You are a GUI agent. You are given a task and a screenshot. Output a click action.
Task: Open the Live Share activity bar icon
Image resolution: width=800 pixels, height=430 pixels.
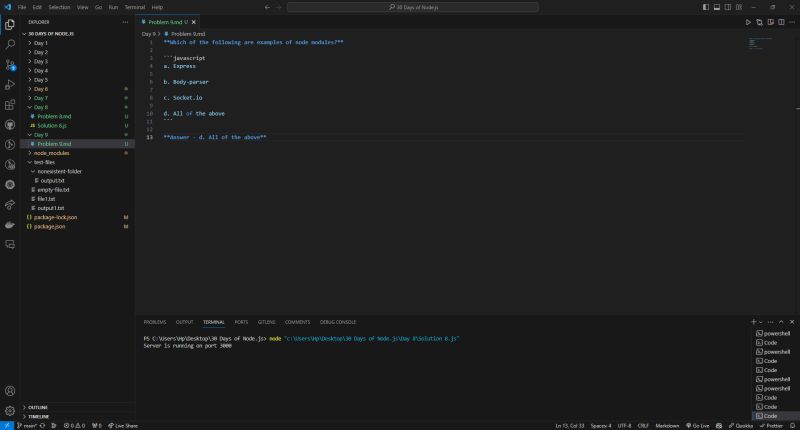(x=10, y=205)
